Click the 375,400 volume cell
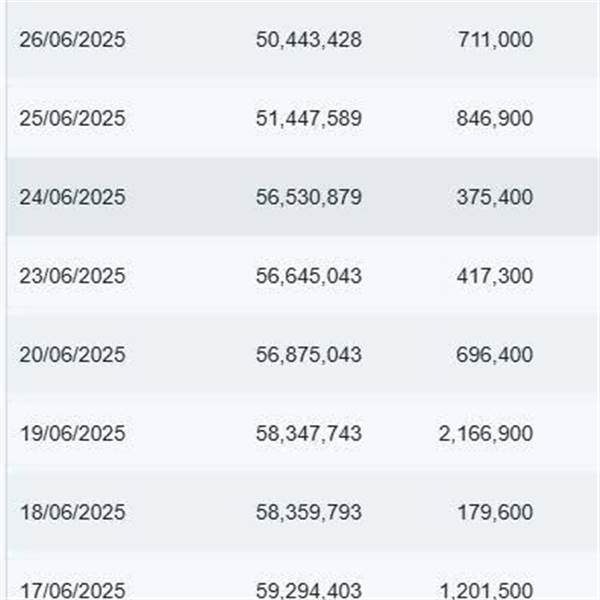 point(494,197)
